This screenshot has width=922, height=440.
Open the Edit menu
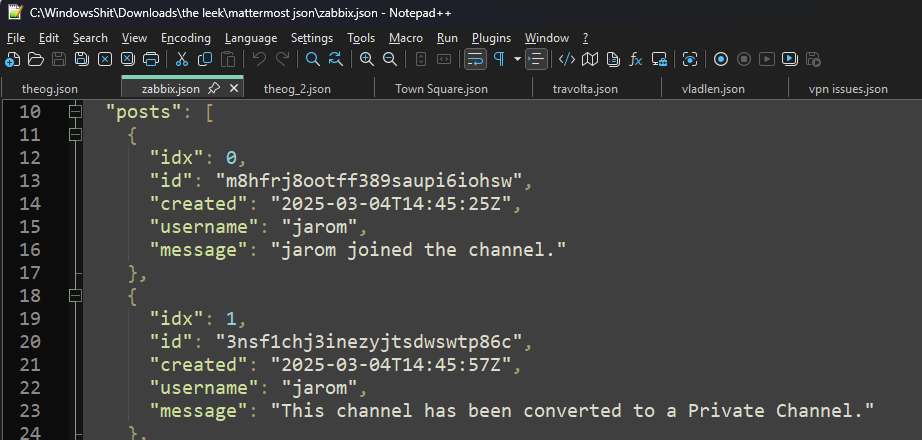pos(49,38)
